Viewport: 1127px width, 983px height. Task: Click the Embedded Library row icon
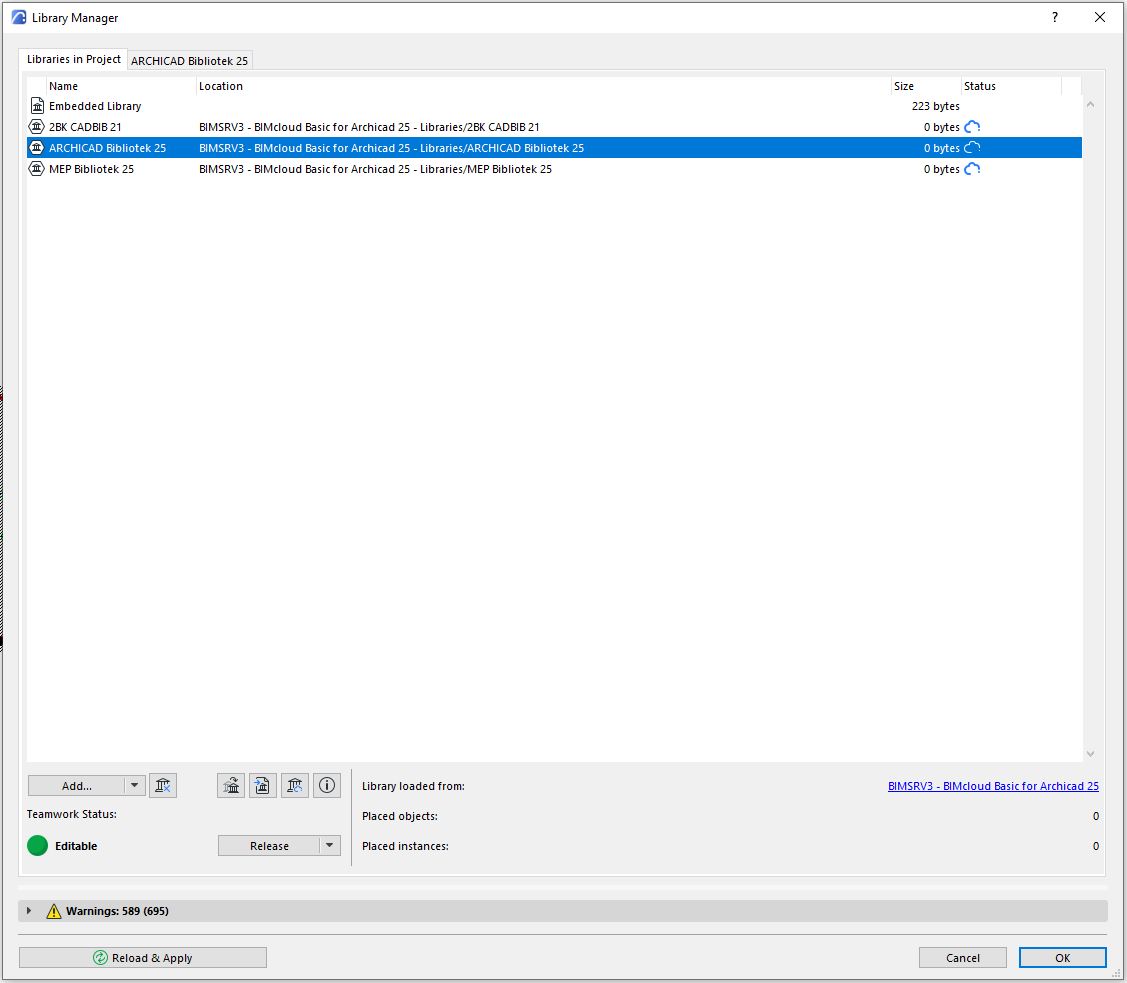tap(38, 106)
